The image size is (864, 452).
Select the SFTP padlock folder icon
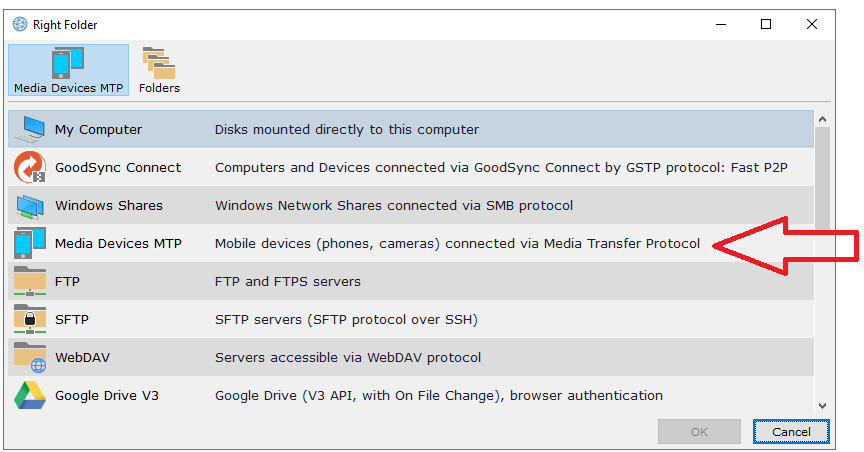(30, 320)
